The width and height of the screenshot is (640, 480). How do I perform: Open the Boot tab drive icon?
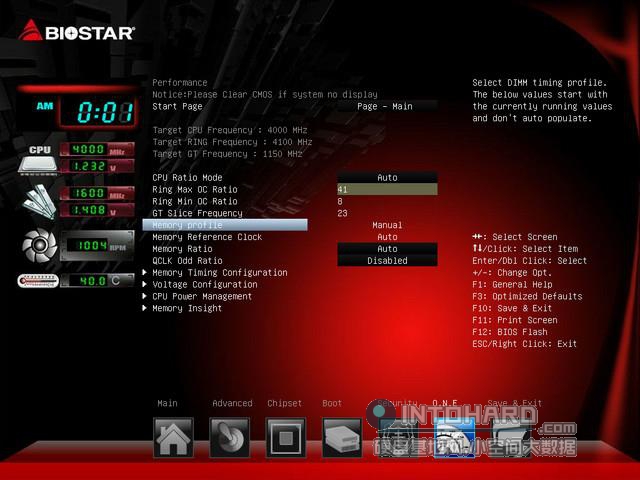point(342,438)
